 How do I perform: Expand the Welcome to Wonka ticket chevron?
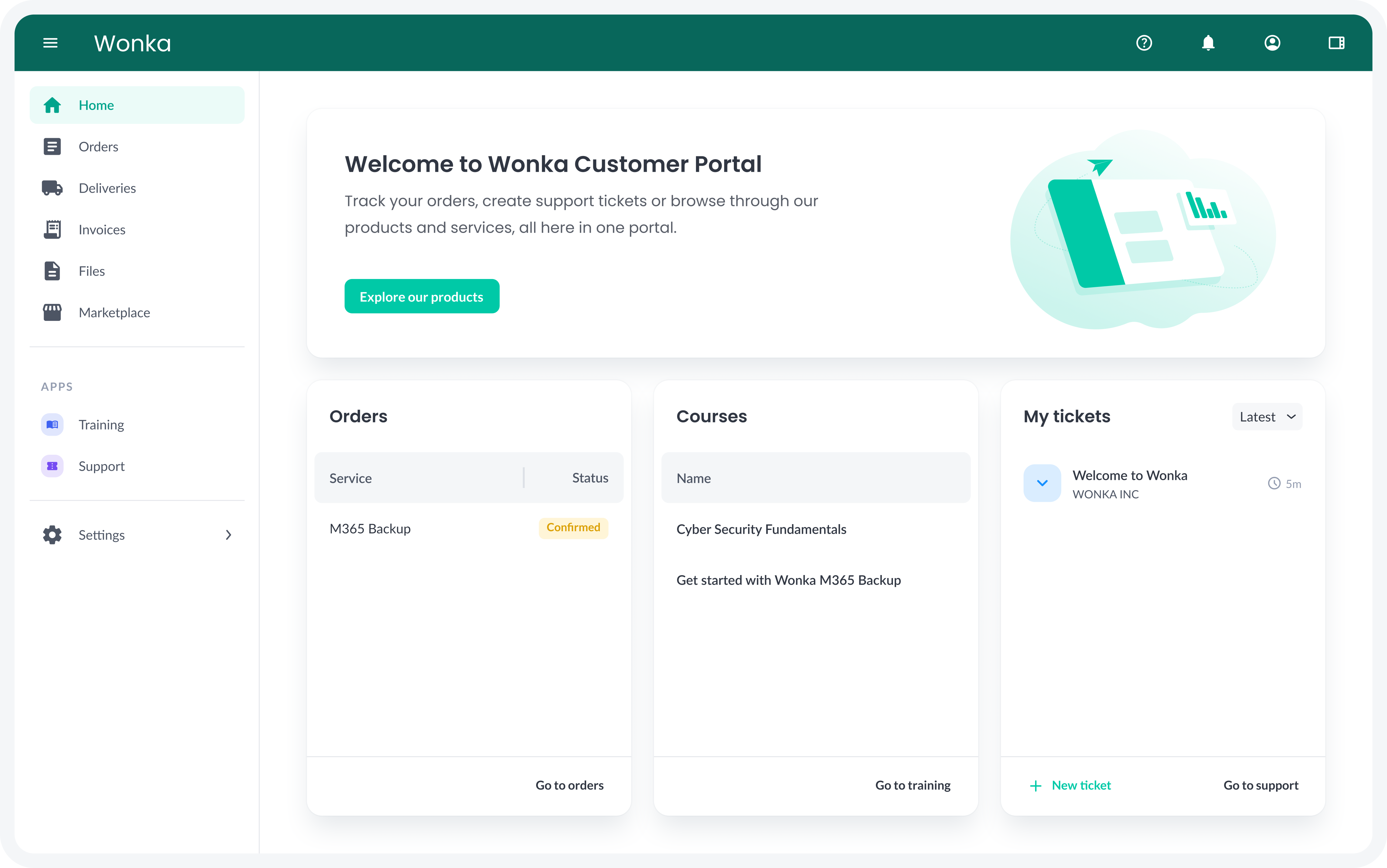1042,483
